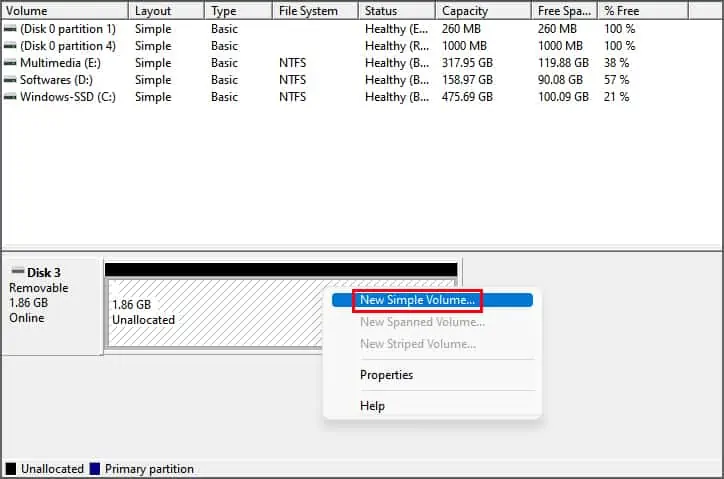Click the black Unallocated legend swatch
724x479 pixels.
coord(10,468)
